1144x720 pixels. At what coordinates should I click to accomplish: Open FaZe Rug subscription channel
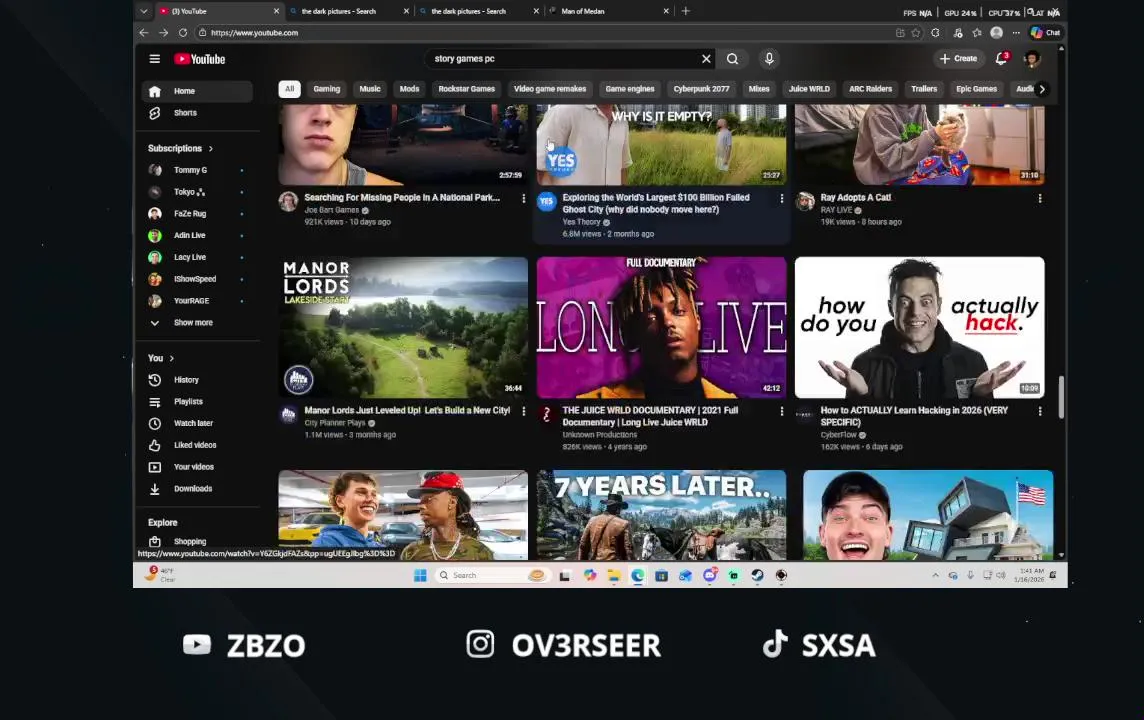pos(197,214)
